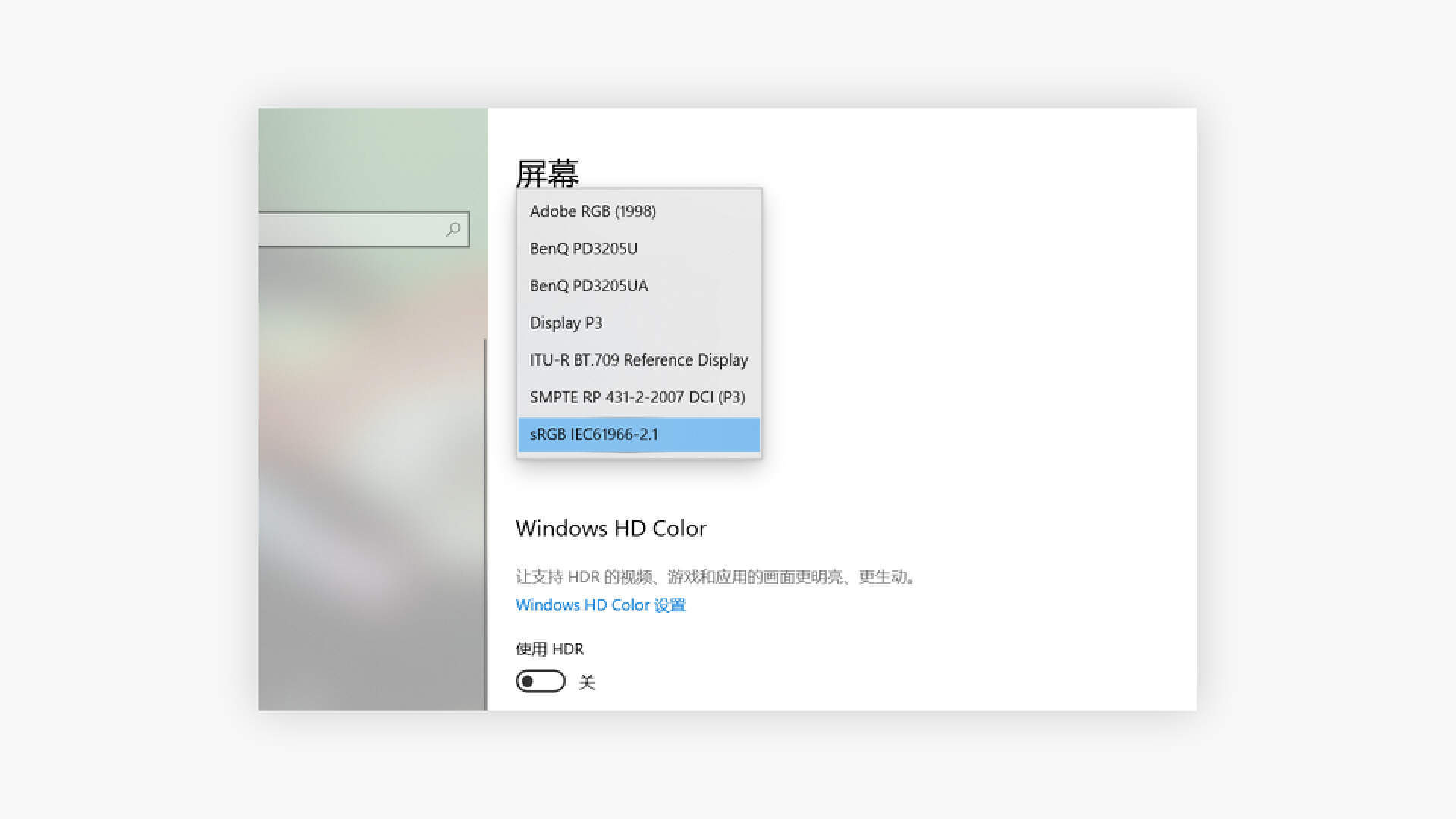Open Windows HD Color 设置 link
This screenshot has width=1456, height=819.
(x=600, y=604)
